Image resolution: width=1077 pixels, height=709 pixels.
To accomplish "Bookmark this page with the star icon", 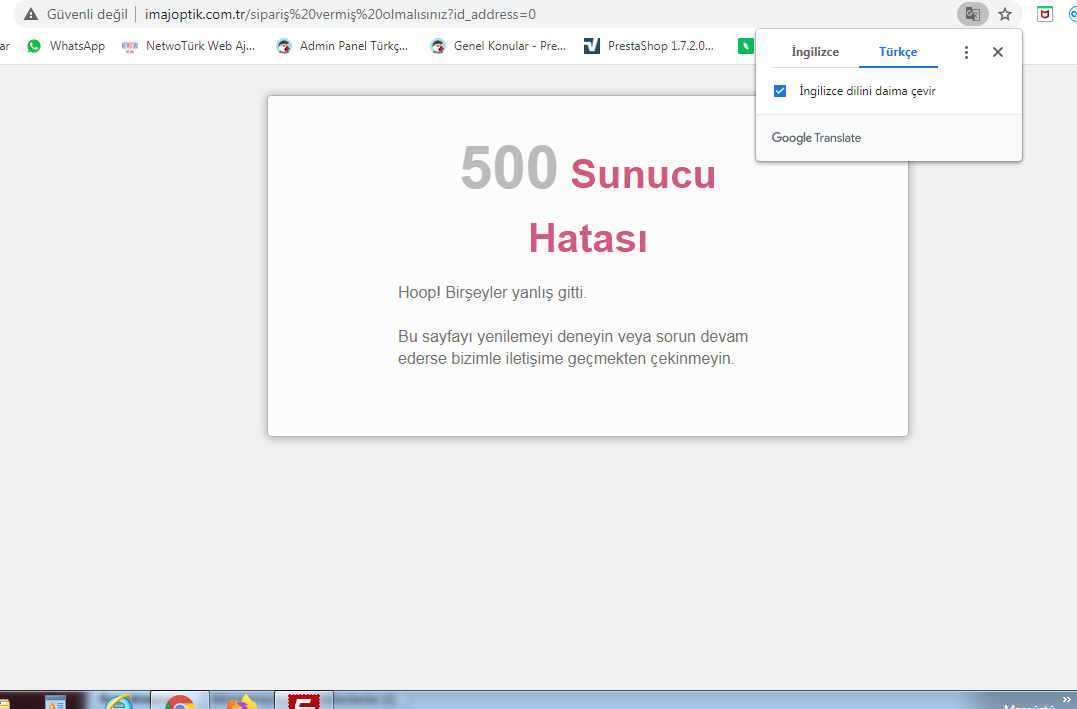I will [x=1005, y=14].
